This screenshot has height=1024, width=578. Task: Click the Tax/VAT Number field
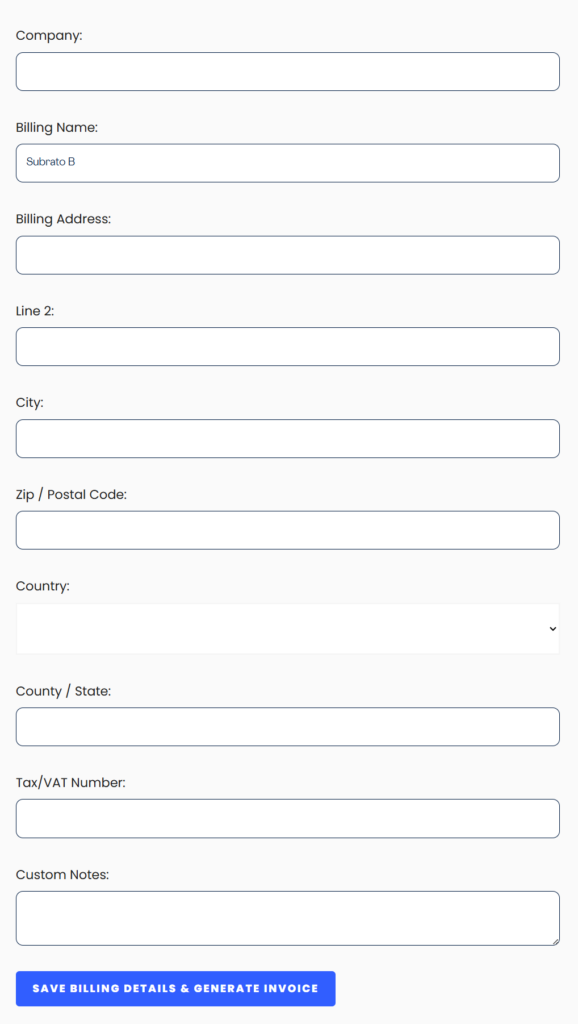click(x=287, y=818)
